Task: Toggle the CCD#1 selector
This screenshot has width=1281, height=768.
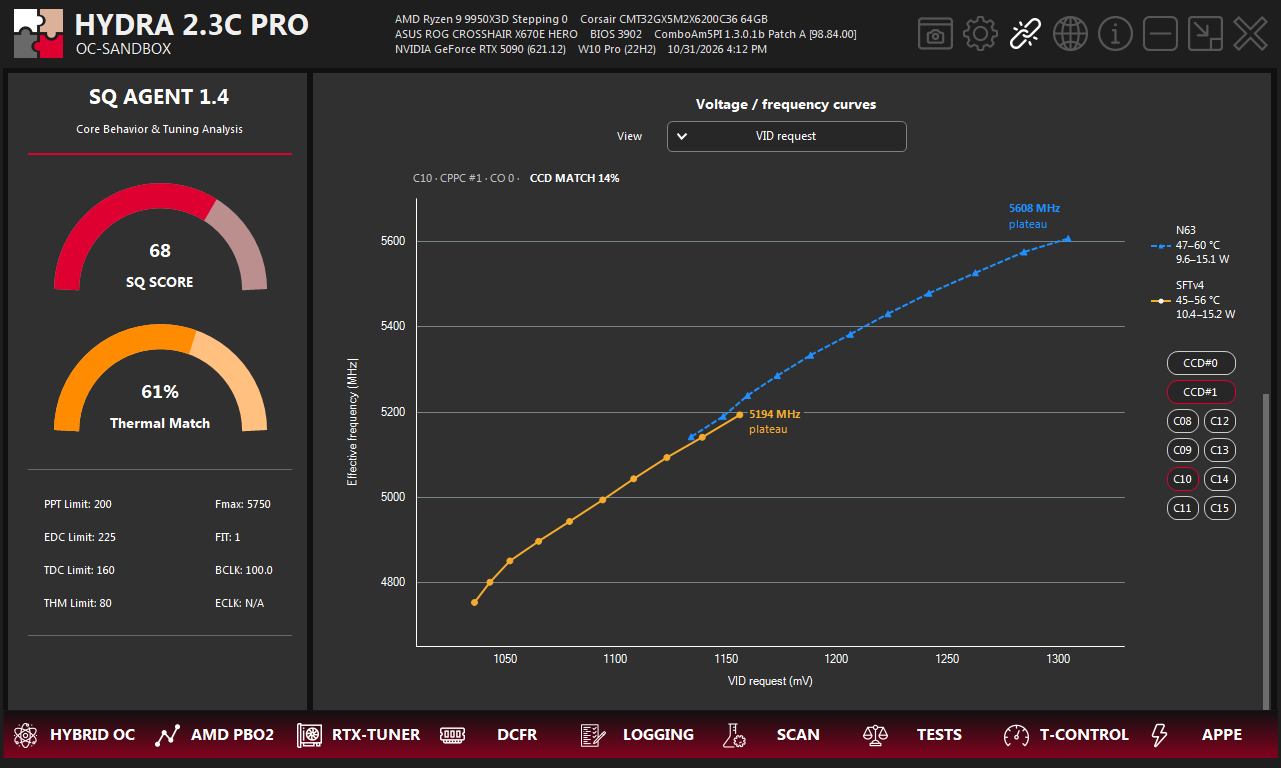Action: coord(1201,392)
